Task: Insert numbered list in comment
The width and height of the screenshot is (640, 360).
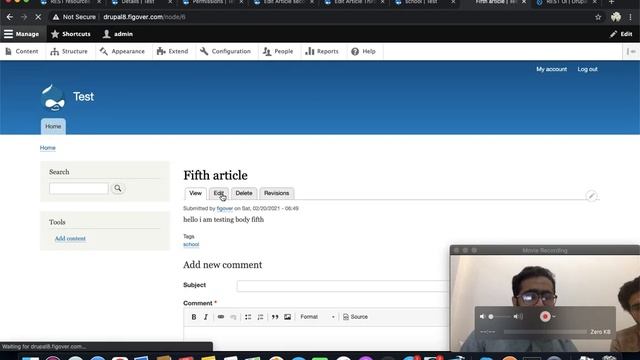Action: tap(260, 317)
